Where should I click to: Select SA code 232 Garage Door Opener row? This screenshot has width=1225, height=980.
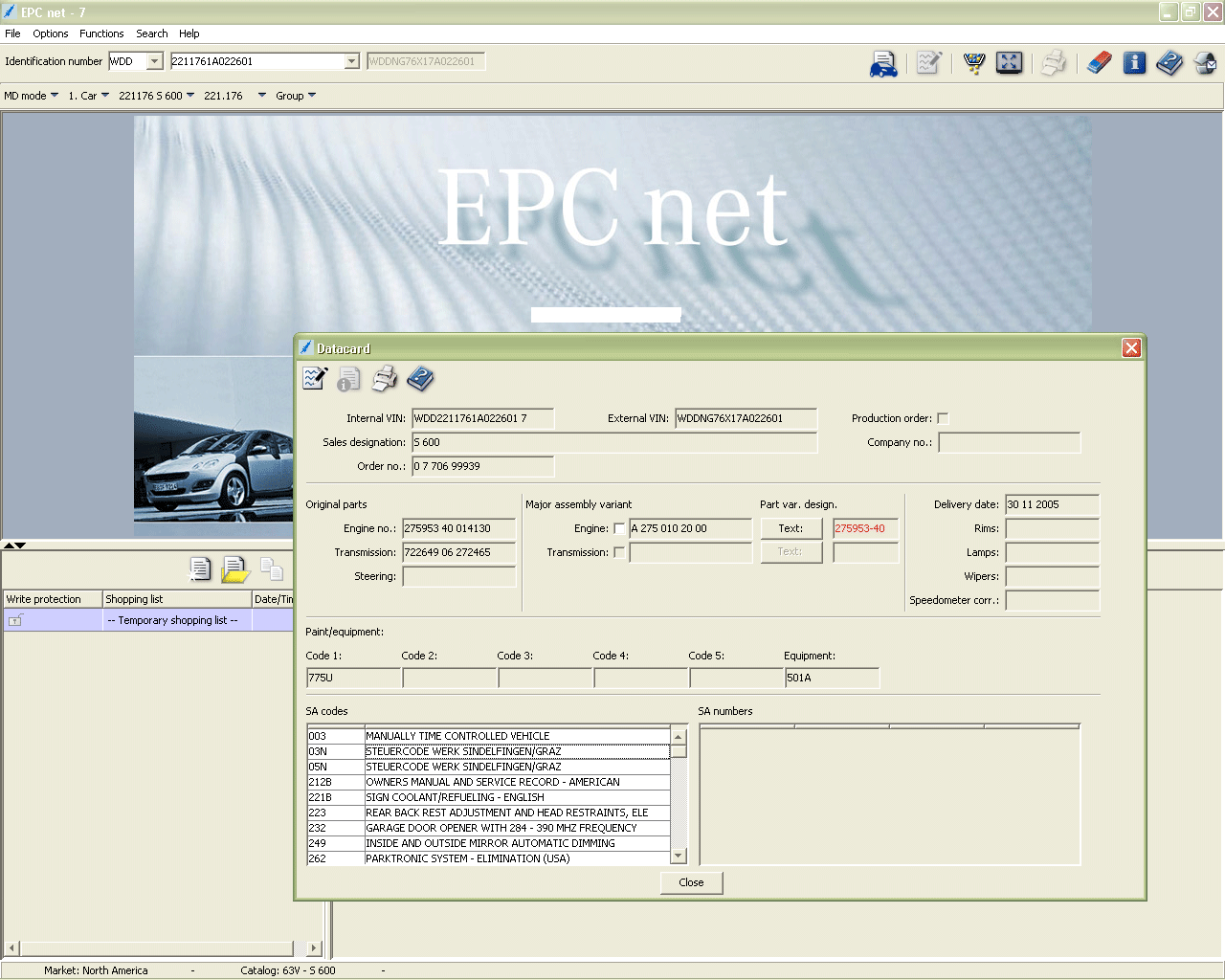click(488, 828)
